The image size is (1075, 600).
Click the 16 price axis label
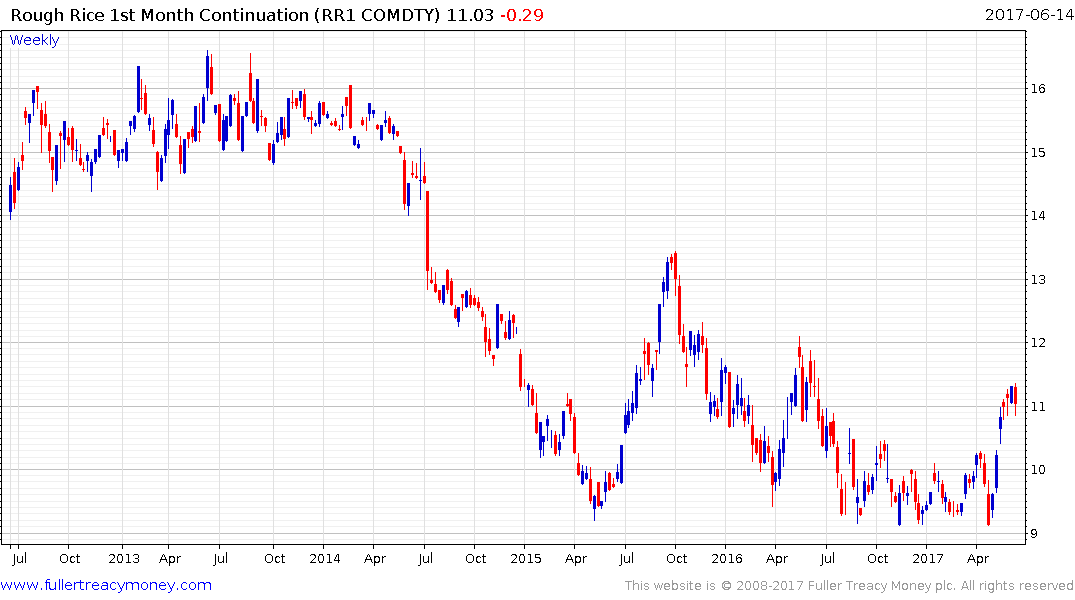(x=1037, y=88)
